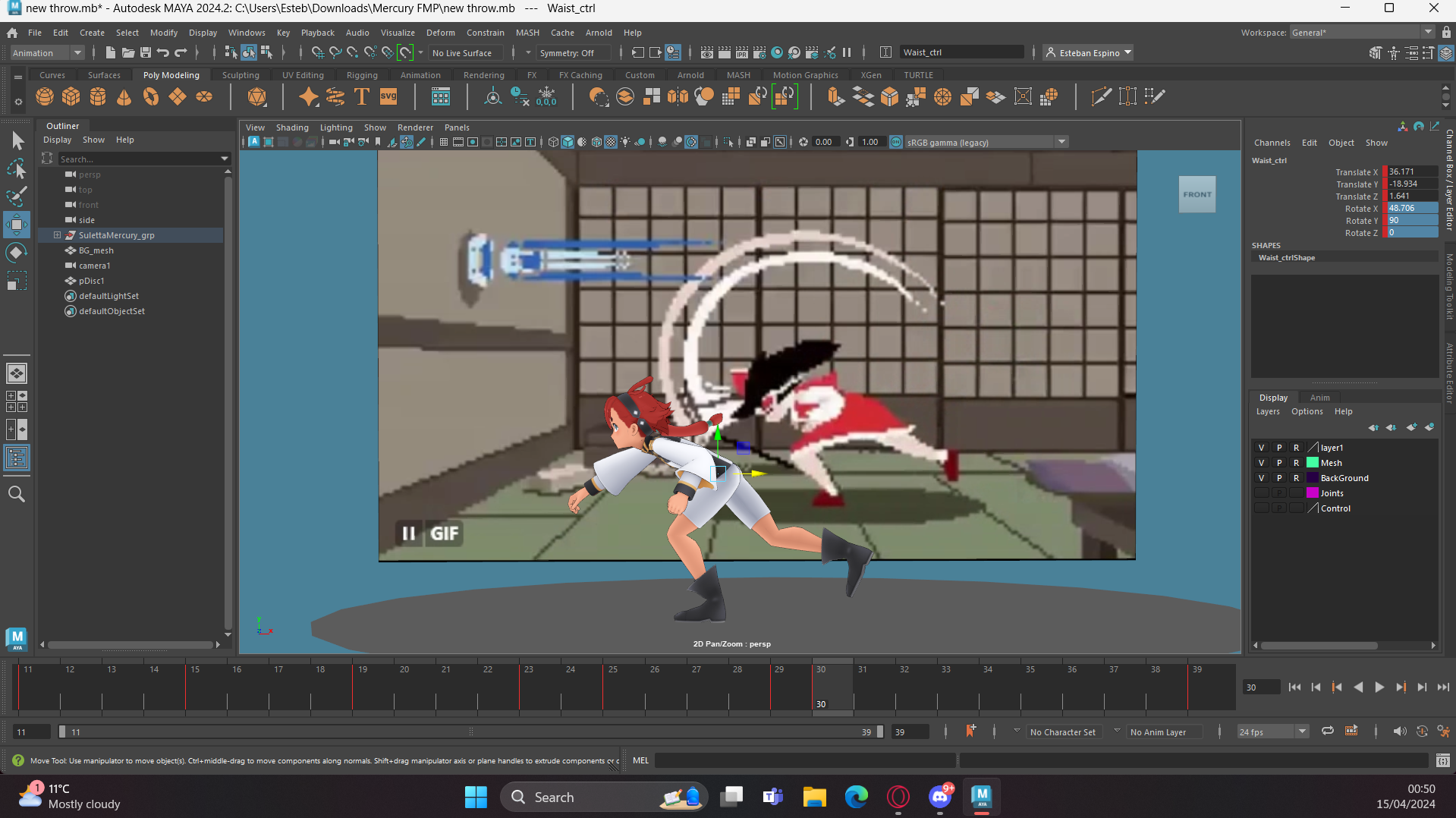Switch to Anim layer tab
Image resolution: width=1456 pixels, height=818 pixels.
point(1319,398)
